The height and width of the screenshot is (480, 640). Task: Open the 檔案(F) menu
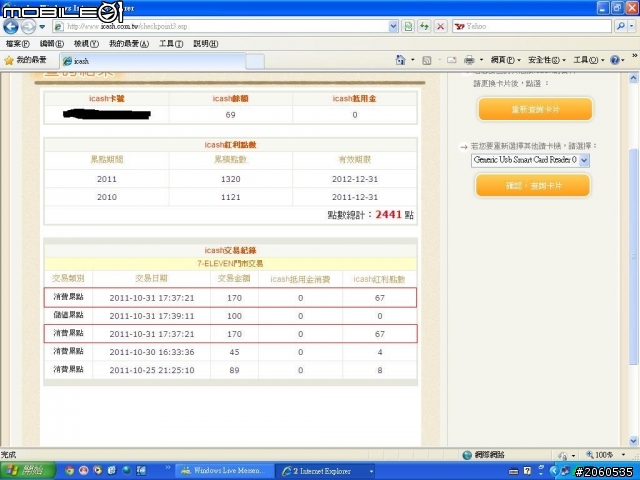coord(18,44)
